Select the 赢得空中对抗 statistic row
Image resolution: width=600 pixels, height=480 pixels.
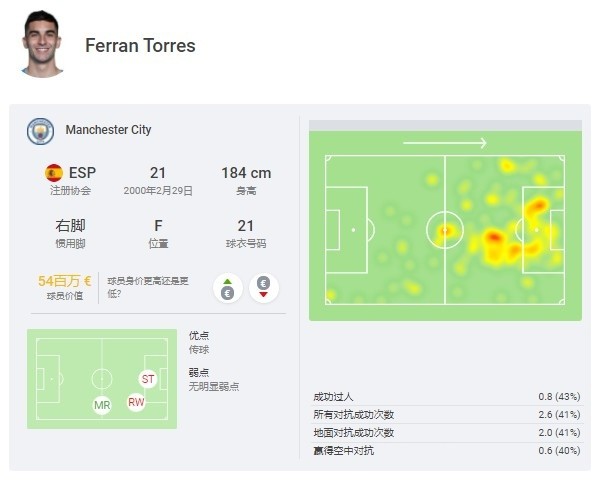click(x=447, y=451)
